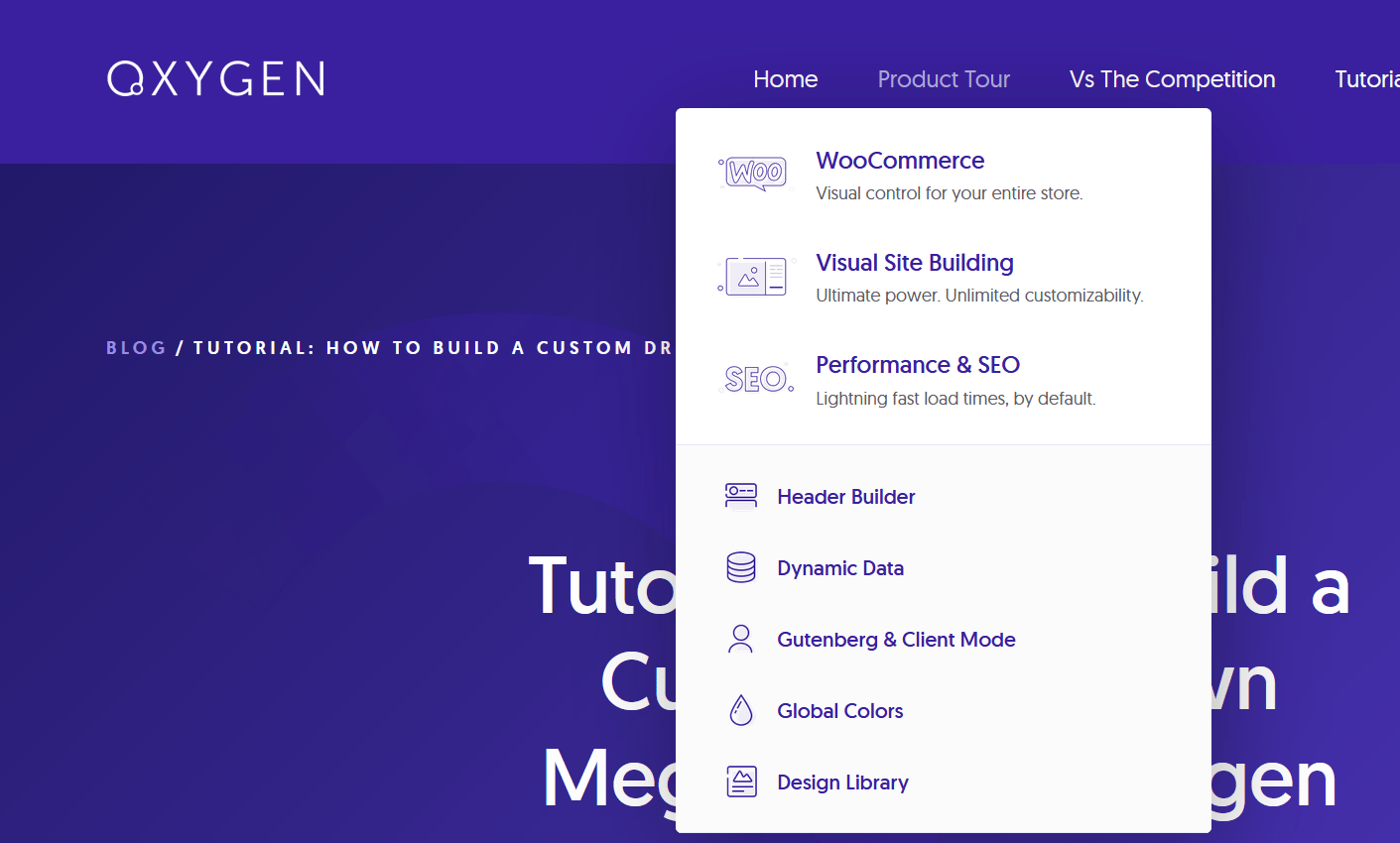Click the Header Builder icon
The height and width of the screenshot is (843, 1400).
(x=741, y=496)
